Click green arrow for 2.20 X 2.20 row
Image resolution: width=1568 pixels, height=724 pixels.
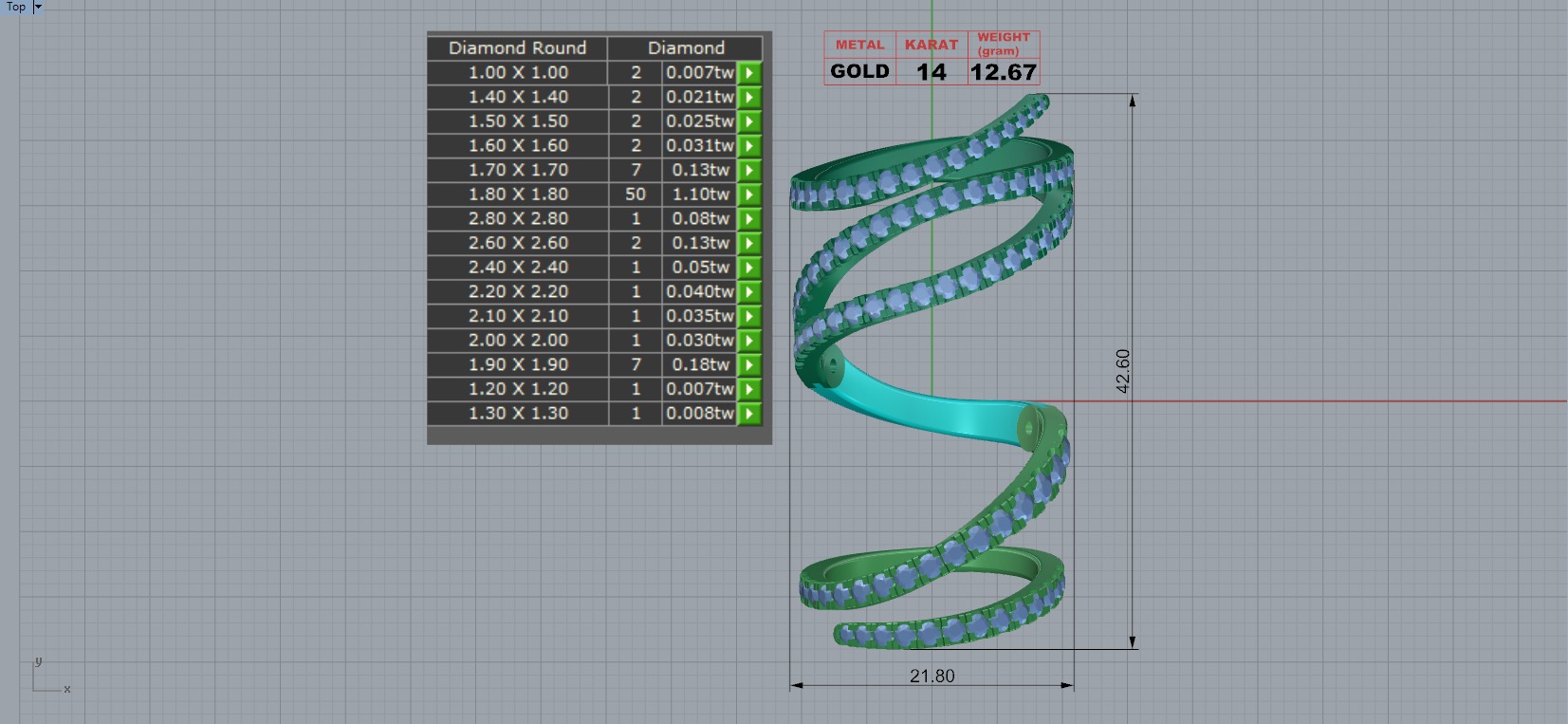pyautogui.click(x=749, y=292)
